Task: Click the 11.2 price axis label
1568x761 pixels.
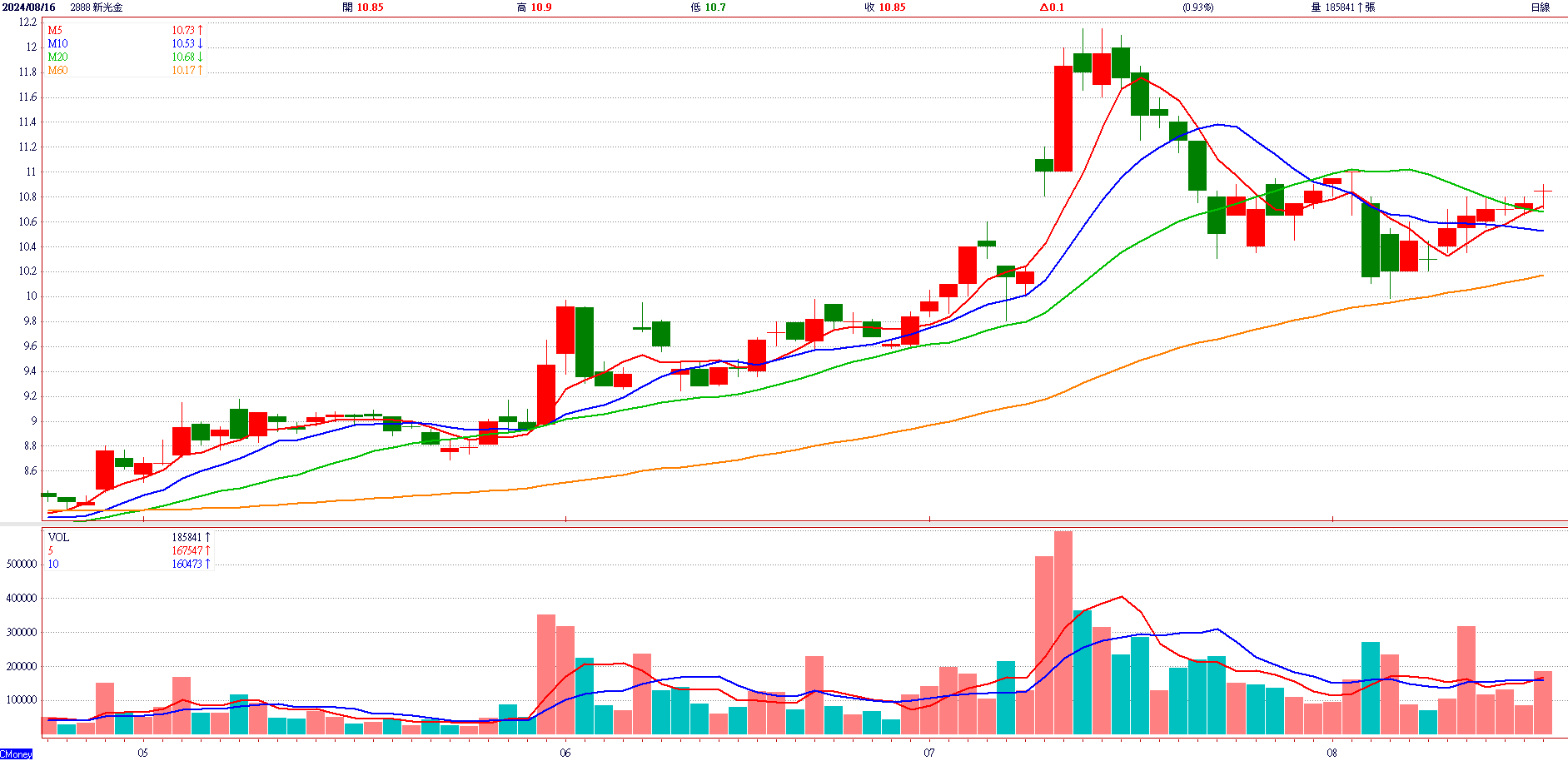Action: tap(28, 147)
